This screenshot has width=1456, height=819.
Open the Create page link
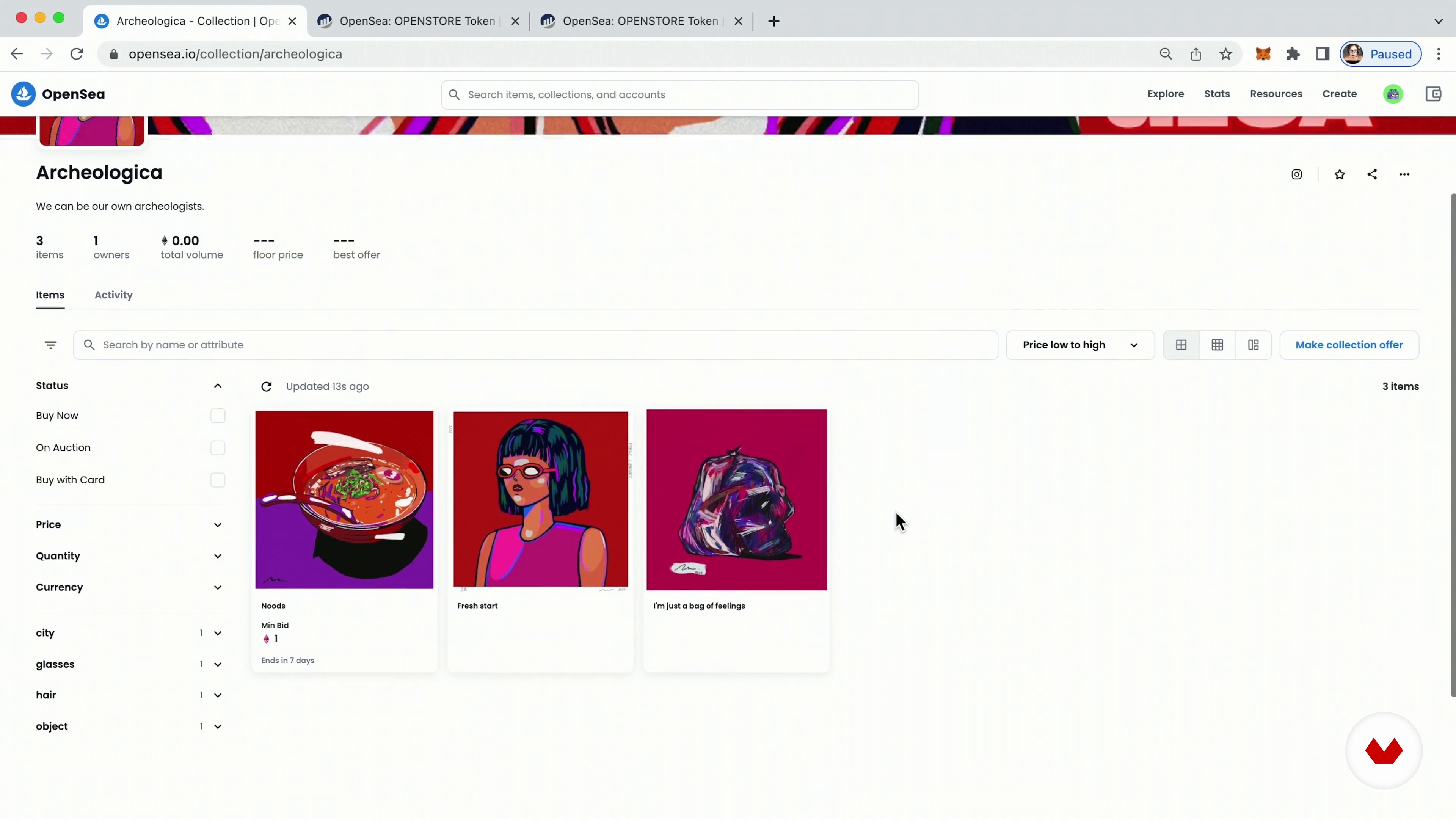(1340, 94)
